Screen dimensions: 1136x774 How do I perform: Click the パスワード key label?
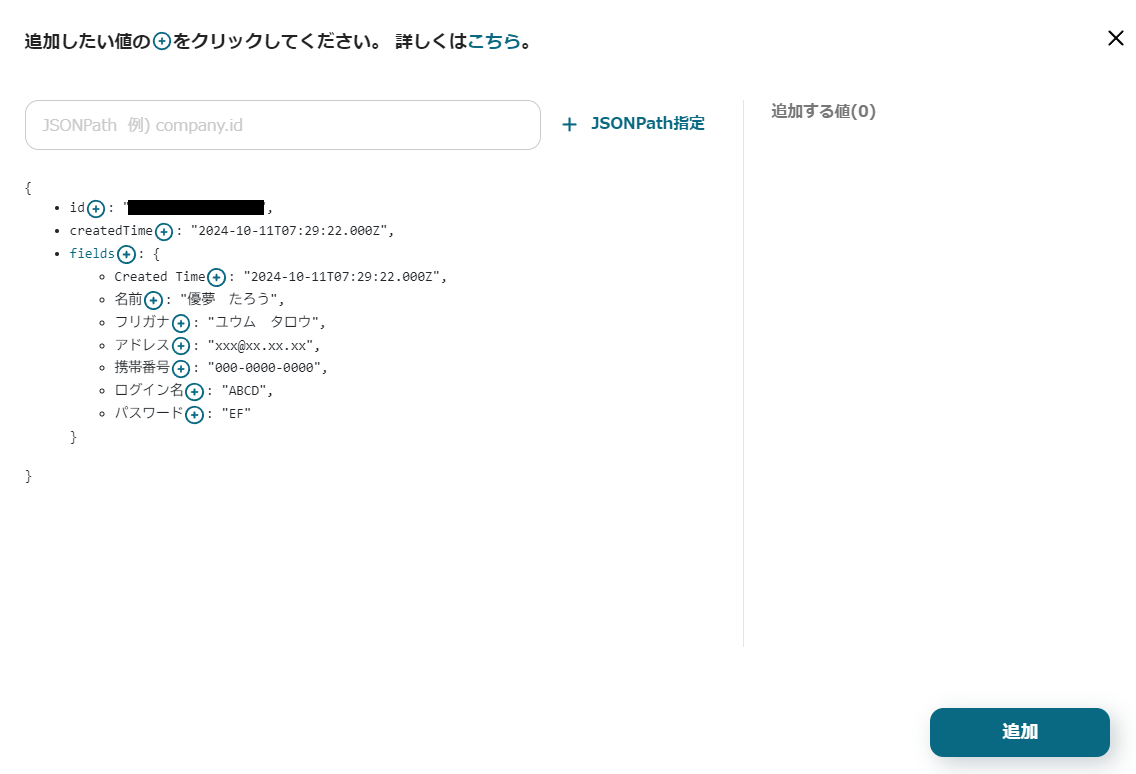(x=149, y=414)
